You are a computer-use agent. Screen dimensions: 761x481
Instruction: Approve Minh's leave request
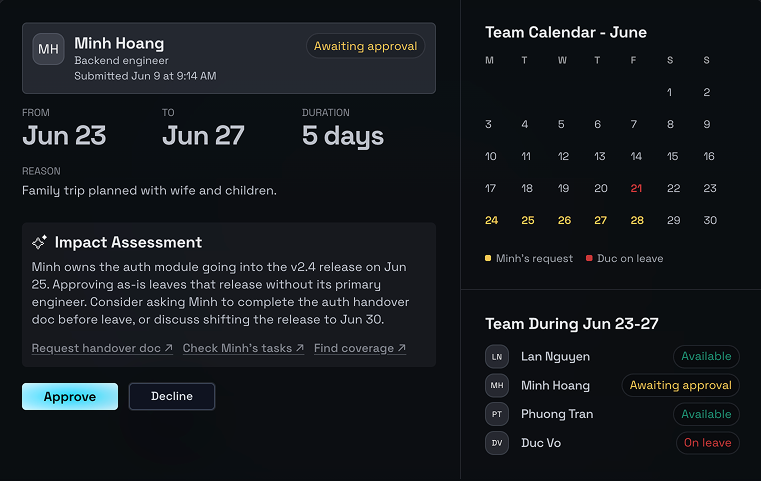tap(70, 397)
